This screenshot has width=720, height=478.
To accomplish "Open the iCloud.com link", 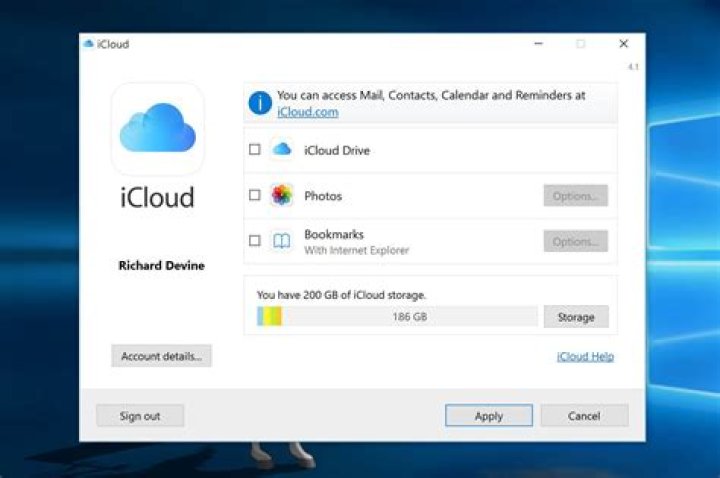I will [308, 112].
